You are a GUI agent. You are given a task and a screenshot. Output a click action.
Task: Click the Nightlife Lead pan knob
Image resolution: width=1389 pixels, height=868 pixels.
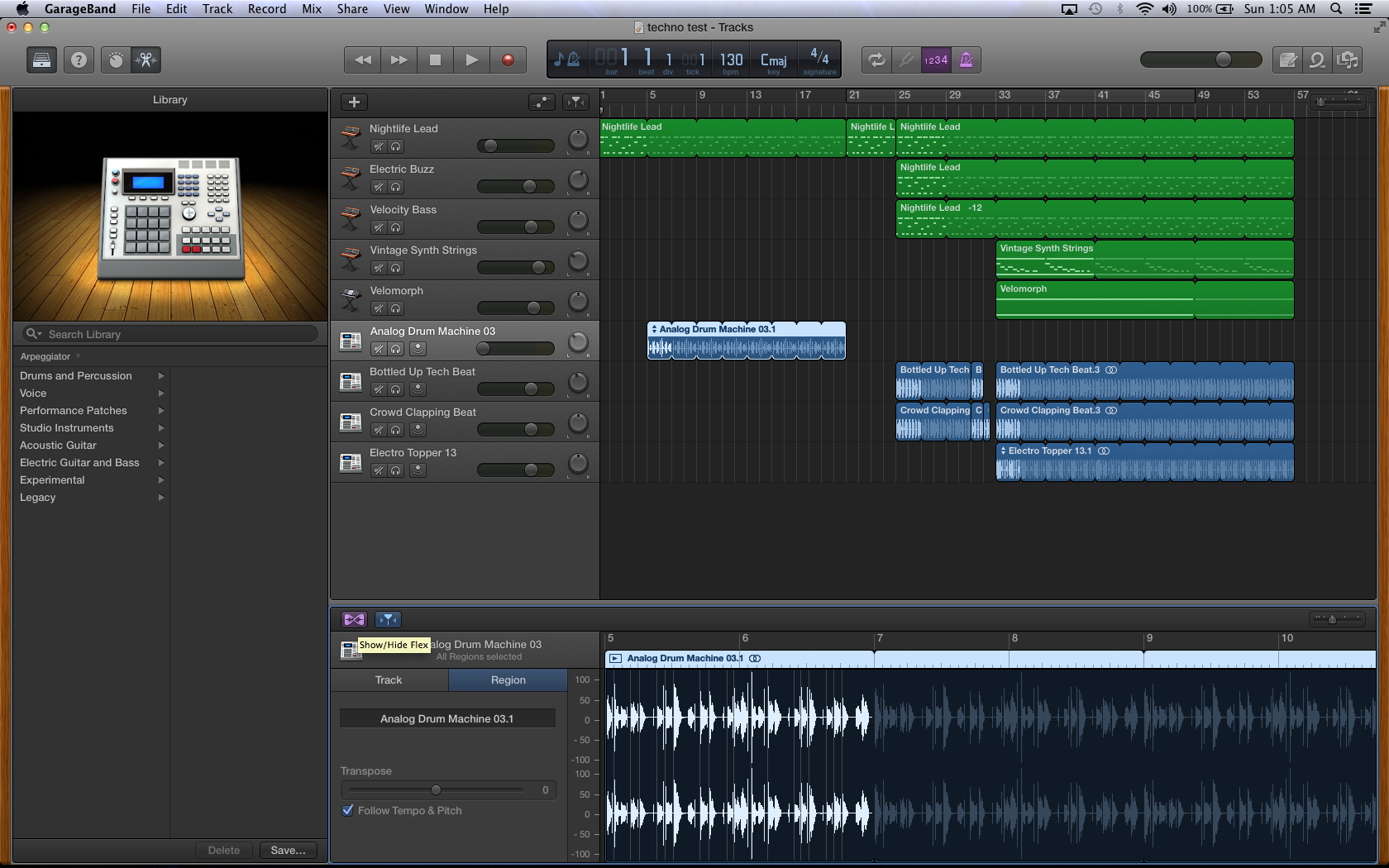click(578, 139)
